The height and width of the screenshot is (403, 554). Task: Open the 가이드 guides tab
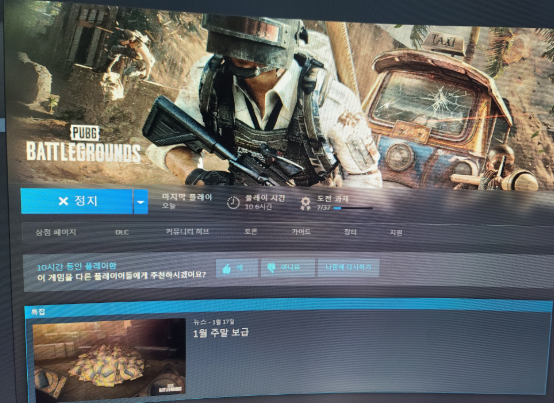[x=301, y=232]
